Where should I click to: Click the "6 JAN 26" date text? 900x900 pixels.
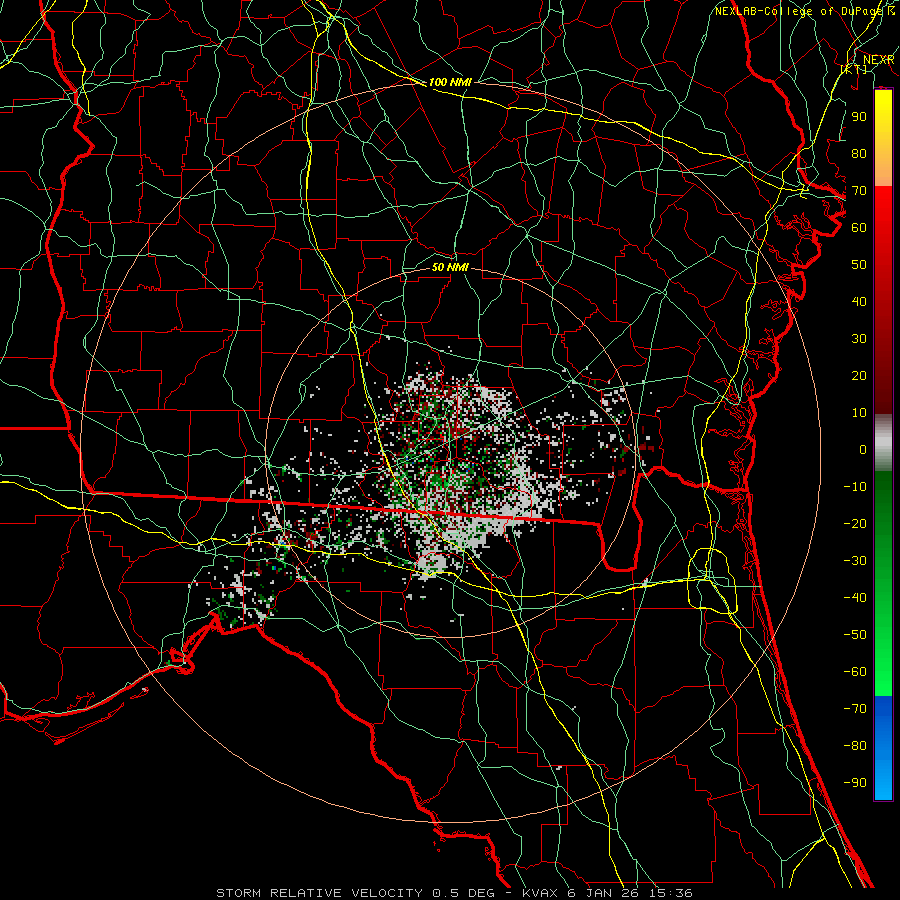(604, 893)
